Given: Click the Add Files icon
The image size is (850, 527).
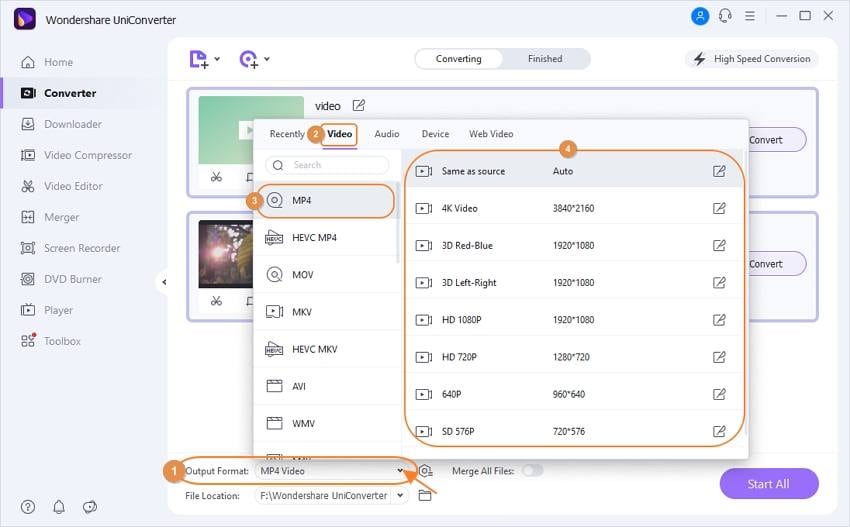Looking at the screenshot, I should pos(198,59).
